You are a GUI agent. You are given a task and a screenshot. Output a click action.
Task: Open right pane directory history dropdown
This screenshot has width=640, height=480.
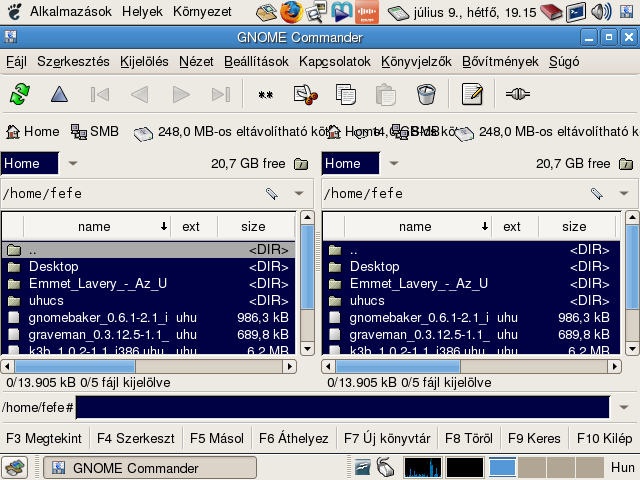(x=624, y=193)
